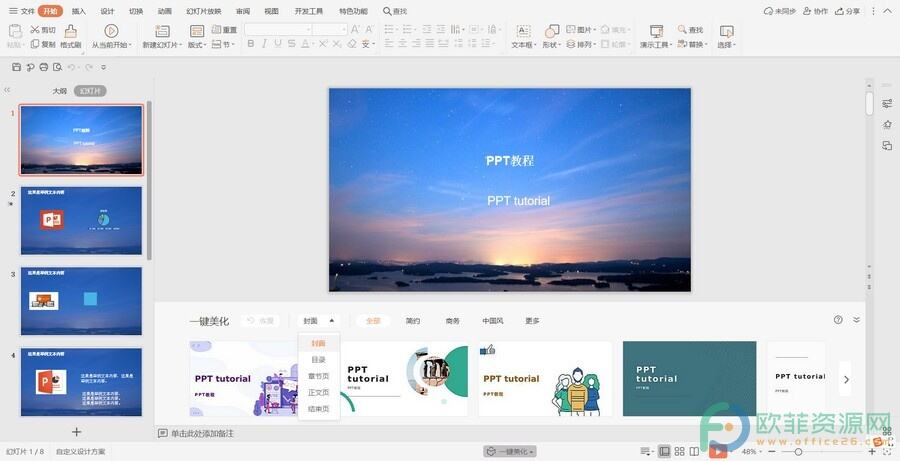Click the add slide plus icon below thumbnails
Image resolution: width=900 pixels, height=461 pixels.
76,431
